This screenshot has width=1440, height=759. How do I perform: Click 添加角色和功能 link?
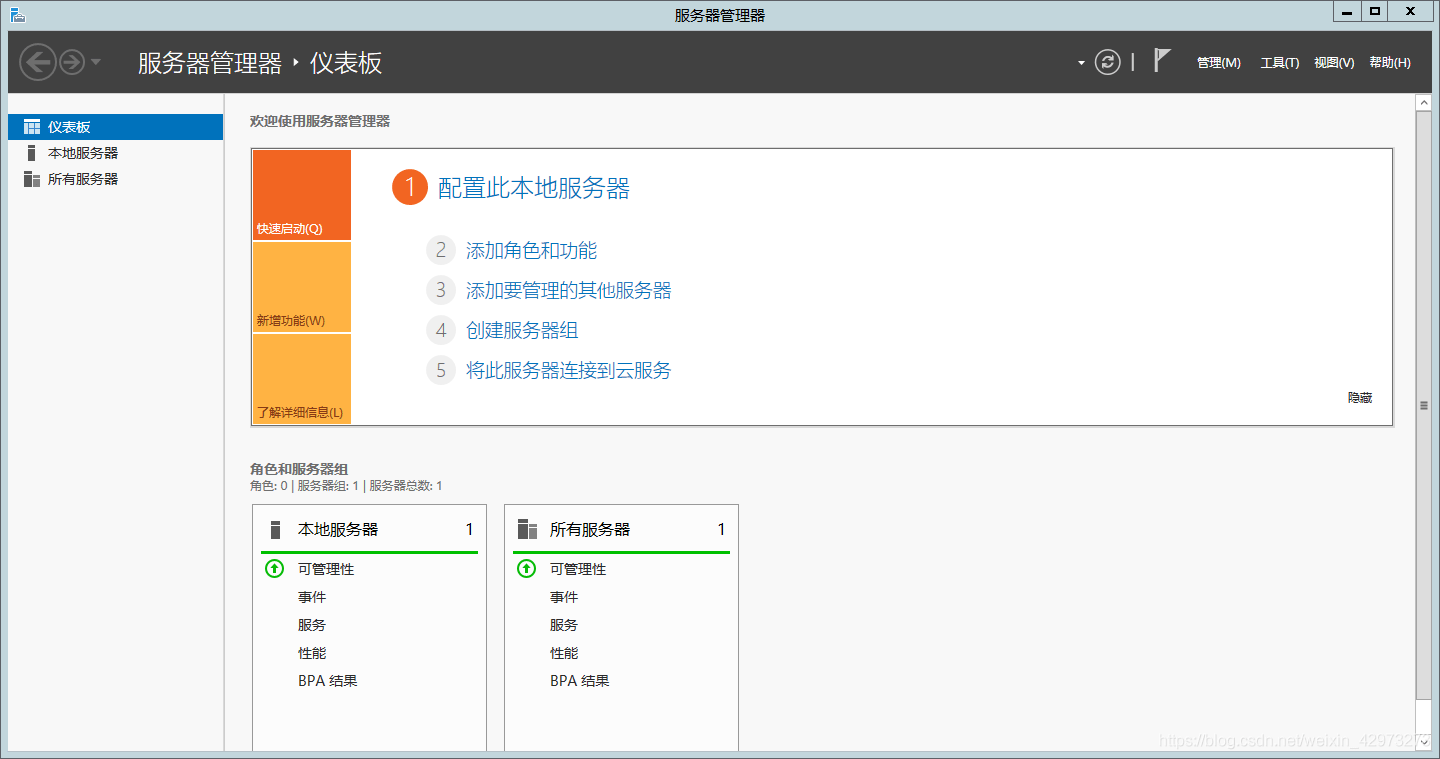tap(532, 250)
